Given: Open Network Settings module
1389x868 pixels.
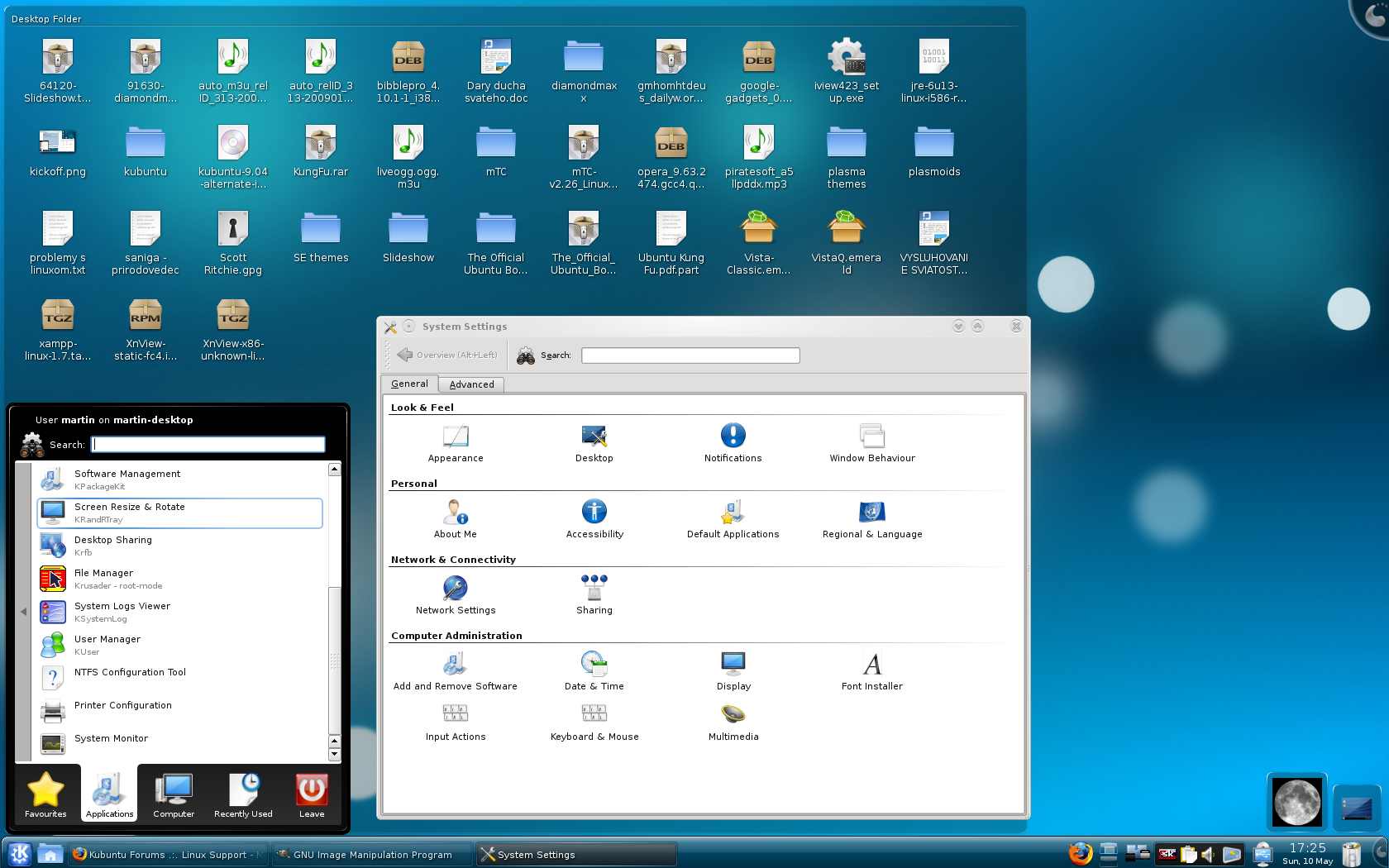Looking at the screenshot, I should pyautogui.click(x=455, y=589).
